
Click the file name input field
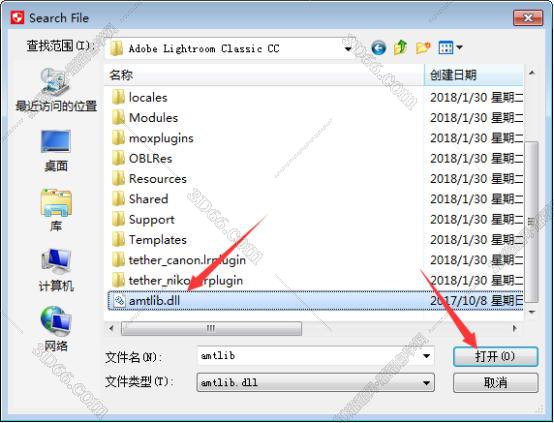tap(309, 356)
